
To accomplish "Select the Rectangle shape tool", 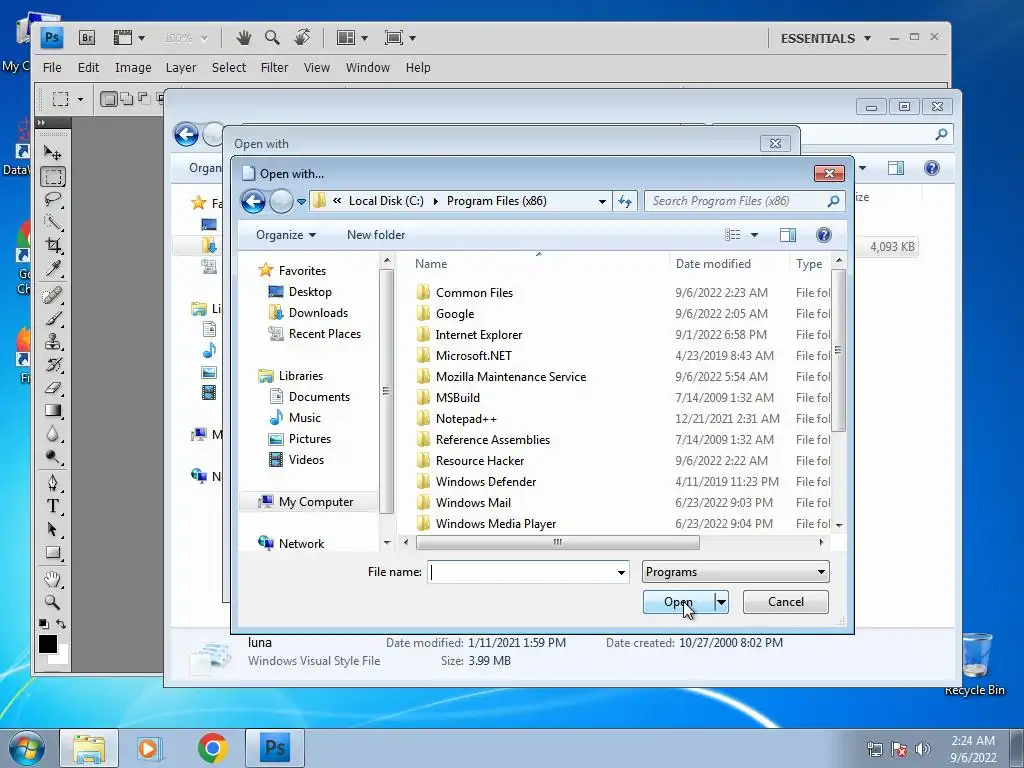I will pyautogui.click(x=52, y=553).
